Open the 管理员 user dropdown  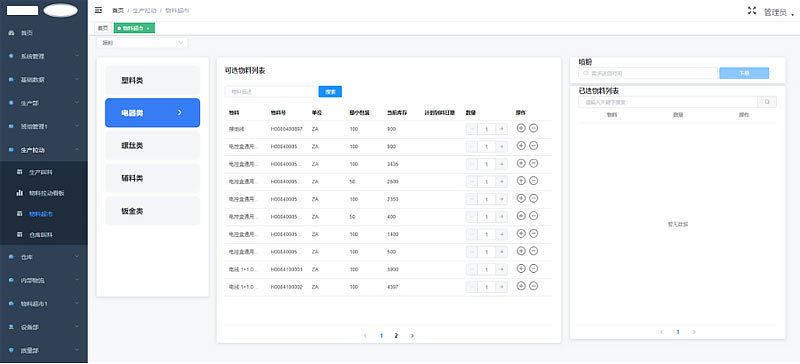(779, 13)
